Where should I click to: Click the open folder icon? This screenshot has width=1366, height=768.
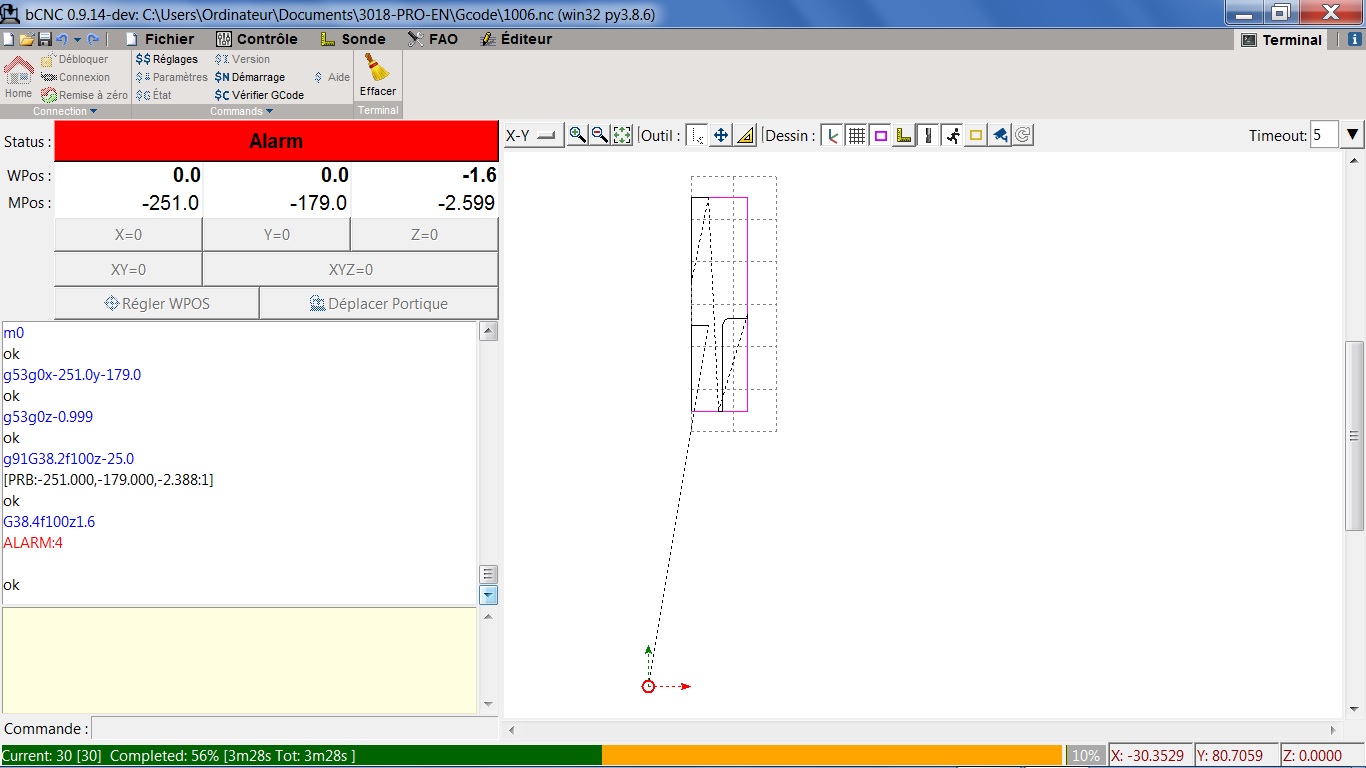click(27, 40)
